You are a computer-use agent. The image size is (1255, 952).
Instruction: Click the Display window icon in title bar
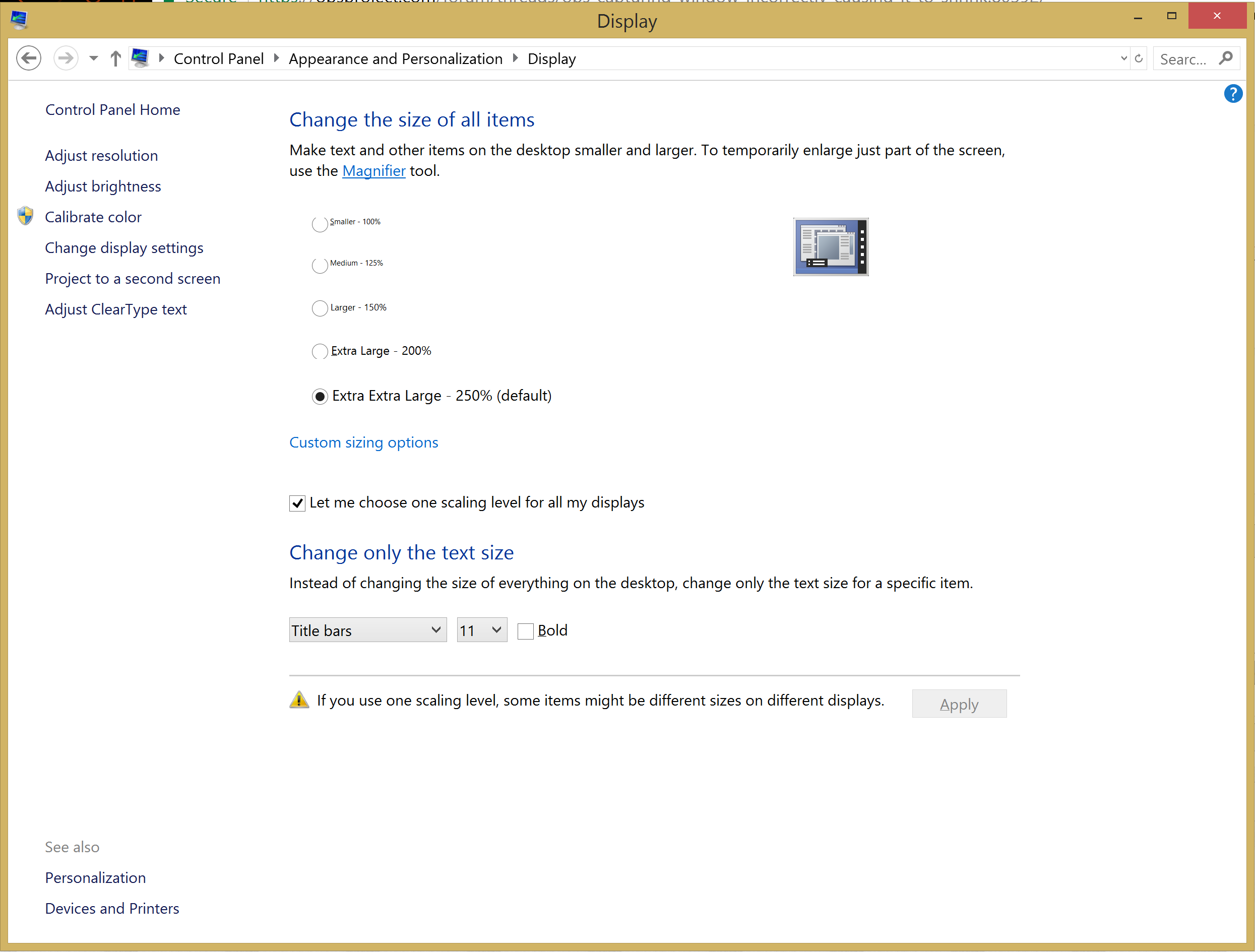(x=19, y=20)
